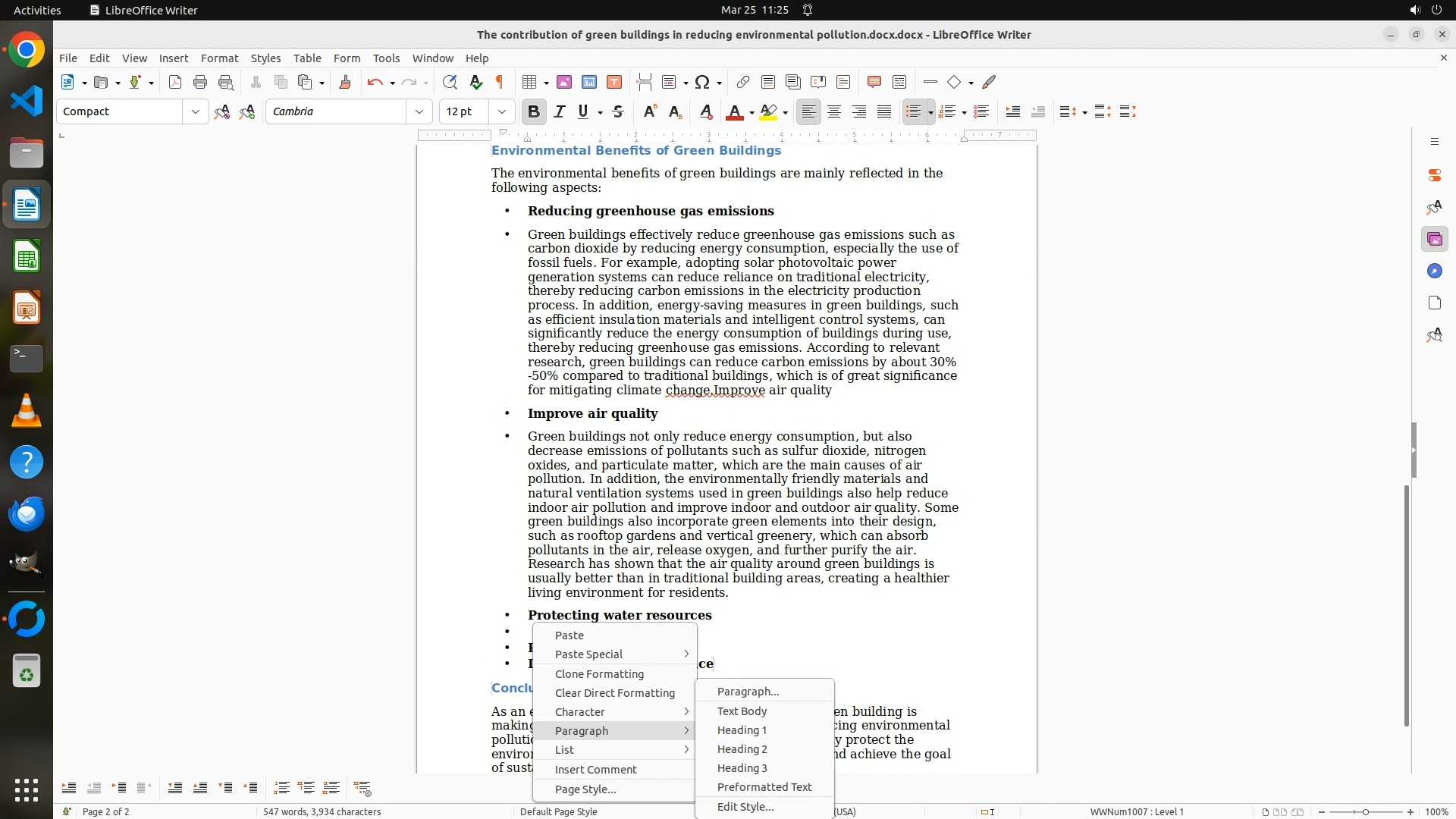Viewport: 1456px width, 819px height.
Task: Apply the red font color swatch
Action: [x=733, y=112]
